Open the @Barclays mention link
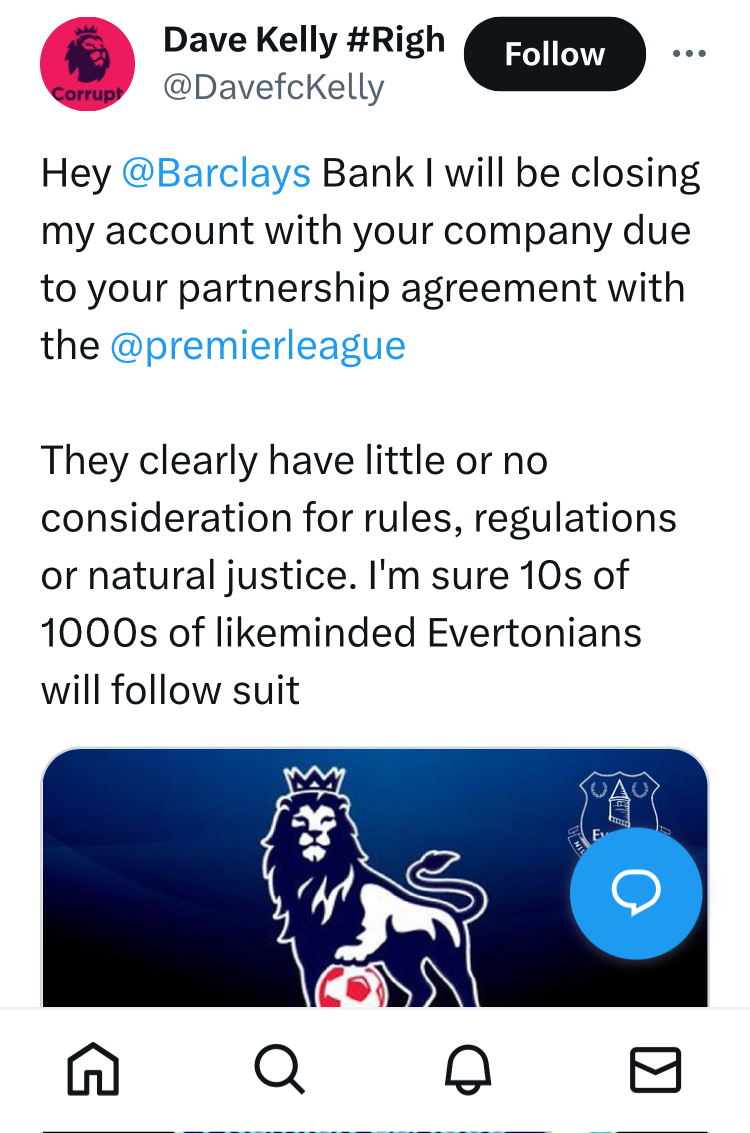 tap(216, 173)
